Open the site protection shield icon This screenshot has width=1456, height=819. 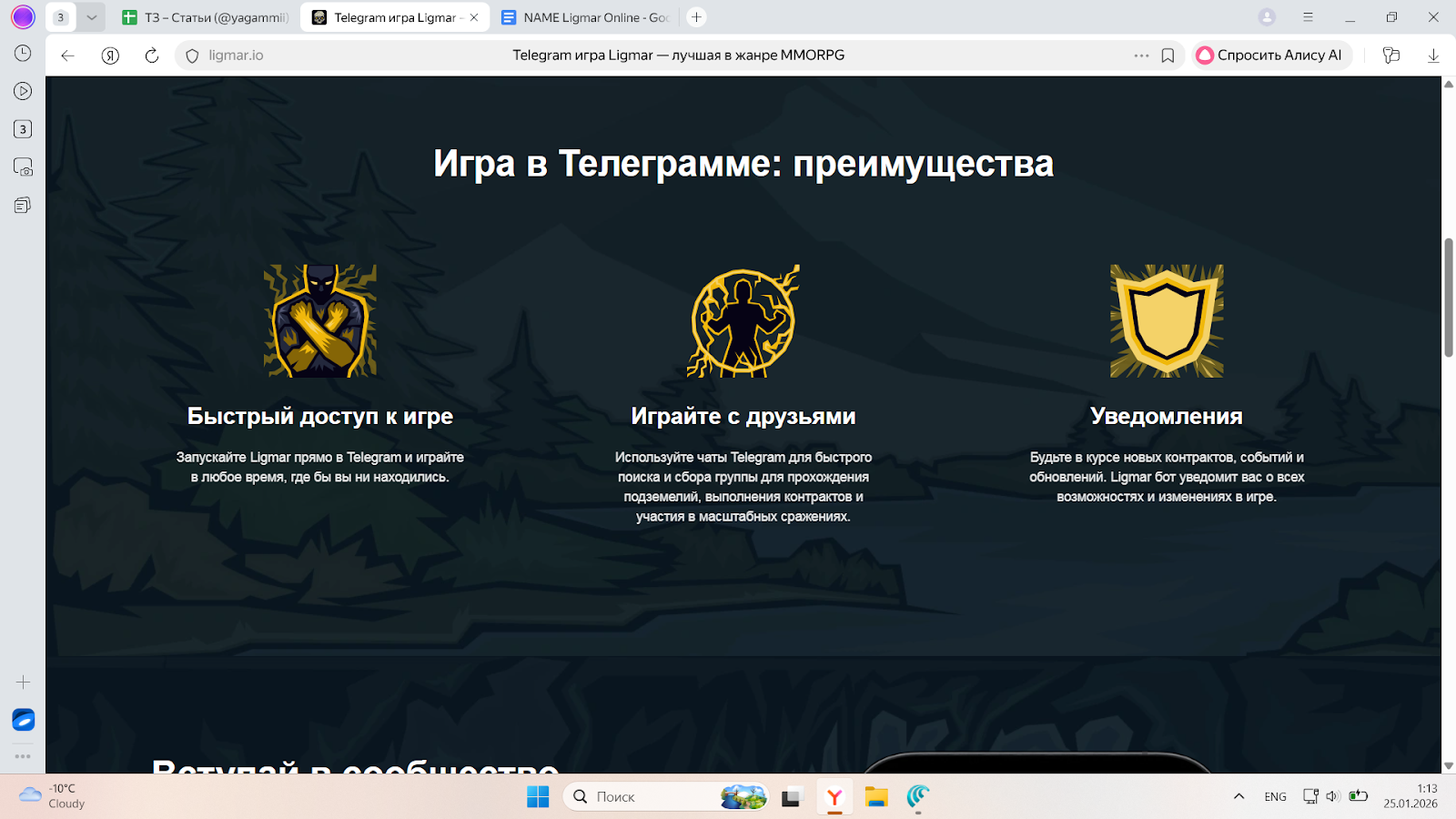[192, 56]
